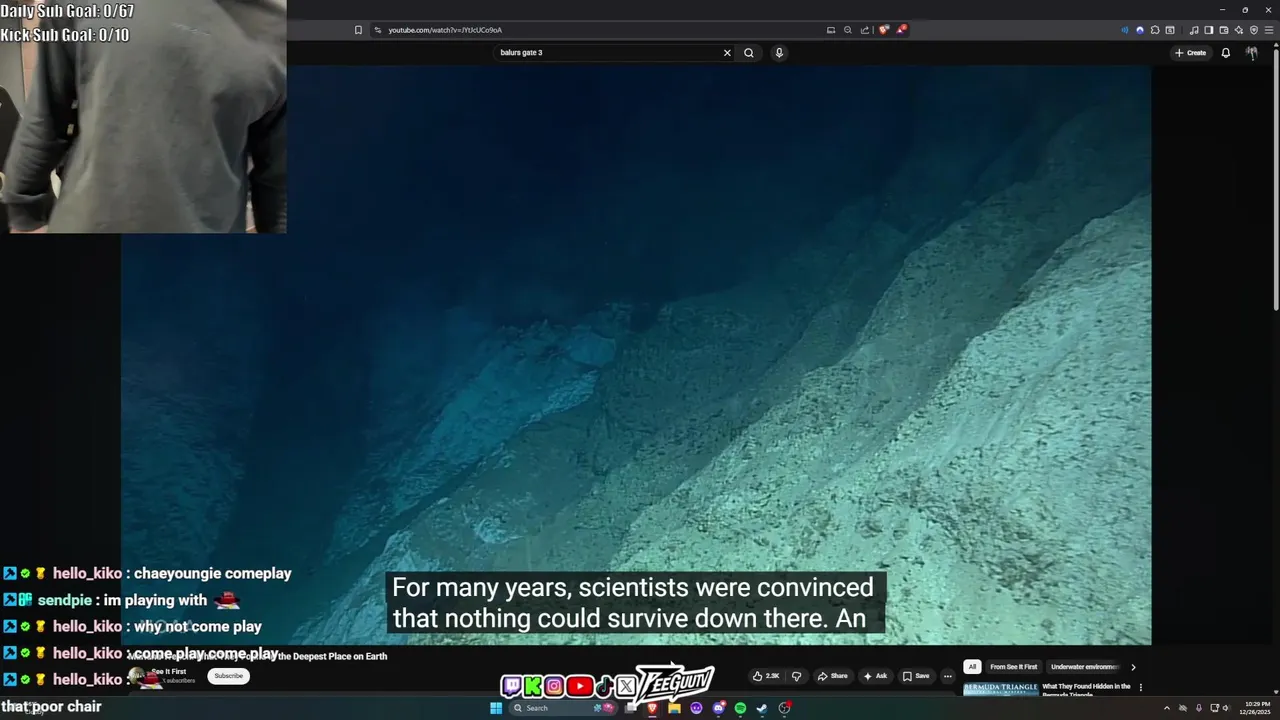Click chat message 'why not come play'
Viewport: 1280px width, 720px height.
[198, 627]
